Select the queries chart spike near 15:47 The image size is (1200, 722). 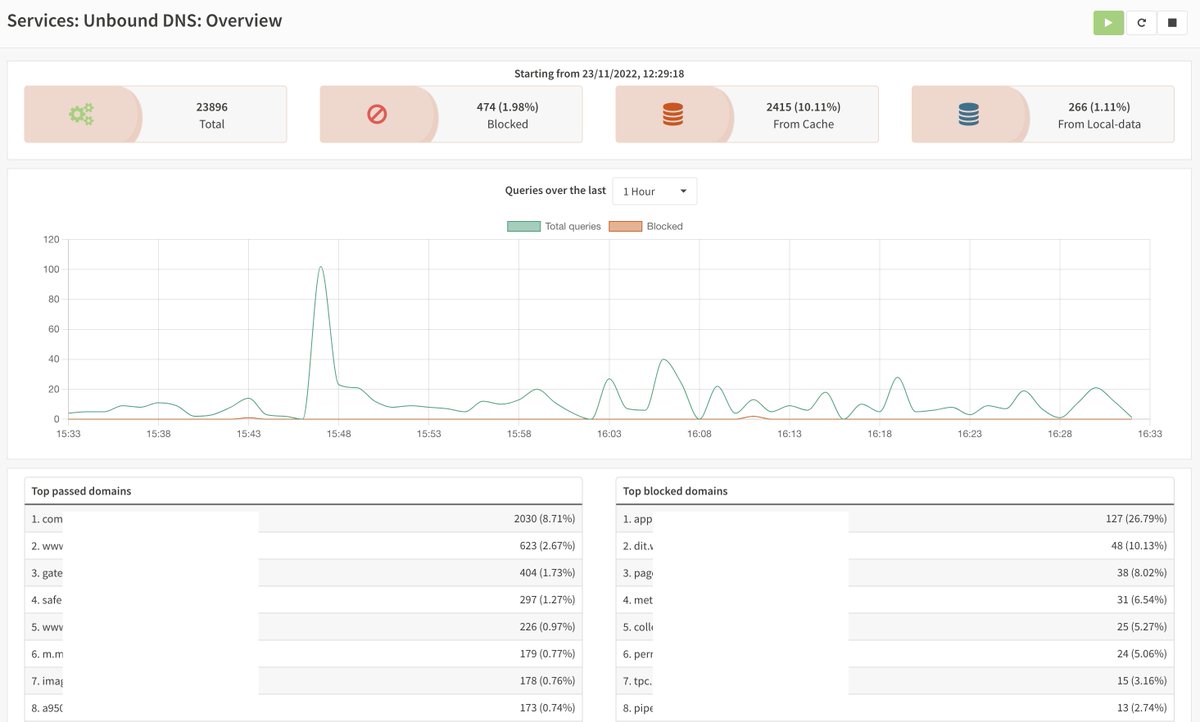point(322,268)
